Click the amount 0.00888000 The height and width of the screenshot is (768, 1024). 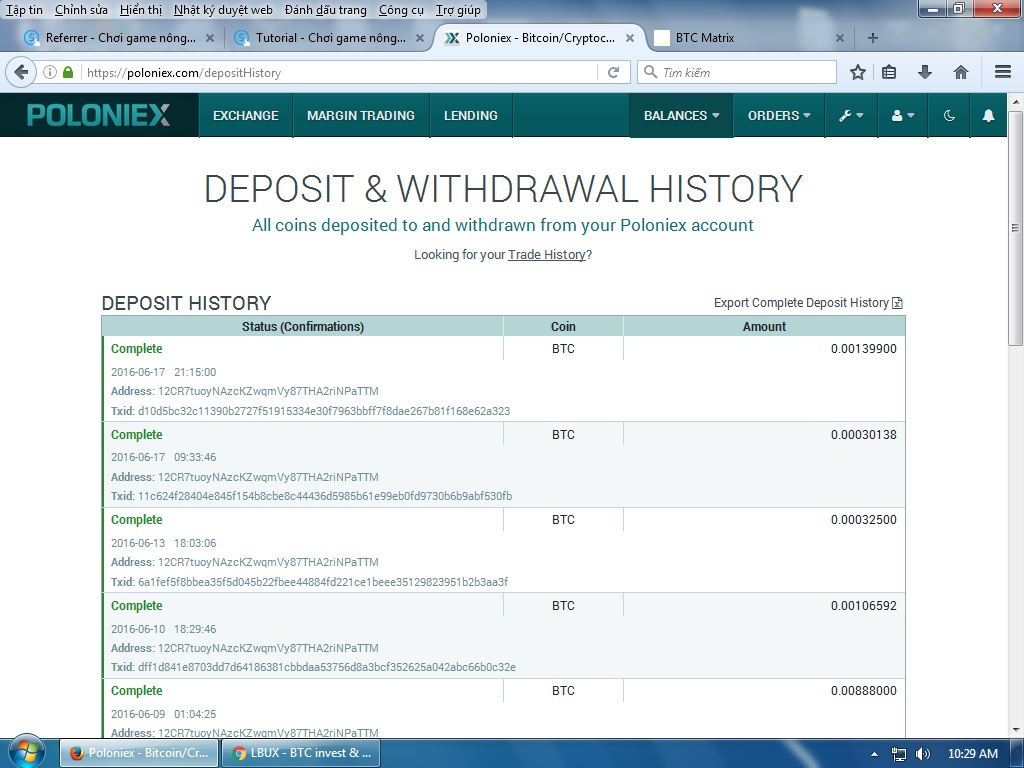pyautogui.click(x=863, y=691)
